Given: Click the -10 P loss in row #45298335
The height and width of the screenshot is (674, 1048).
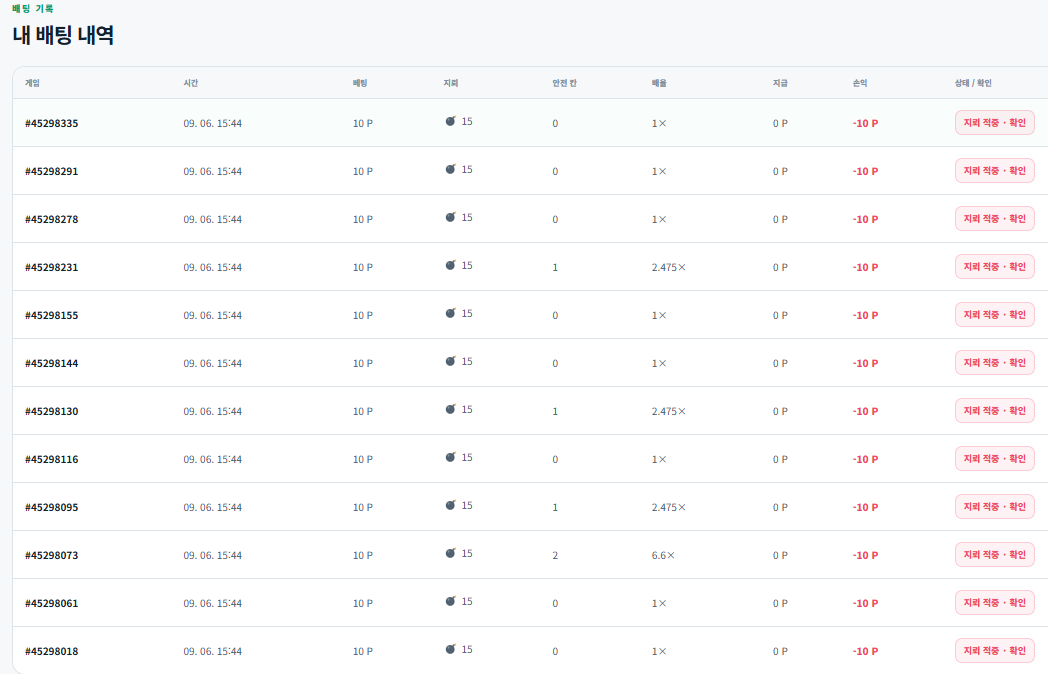Looking at the screenshot, I should (x=866, y=124).
